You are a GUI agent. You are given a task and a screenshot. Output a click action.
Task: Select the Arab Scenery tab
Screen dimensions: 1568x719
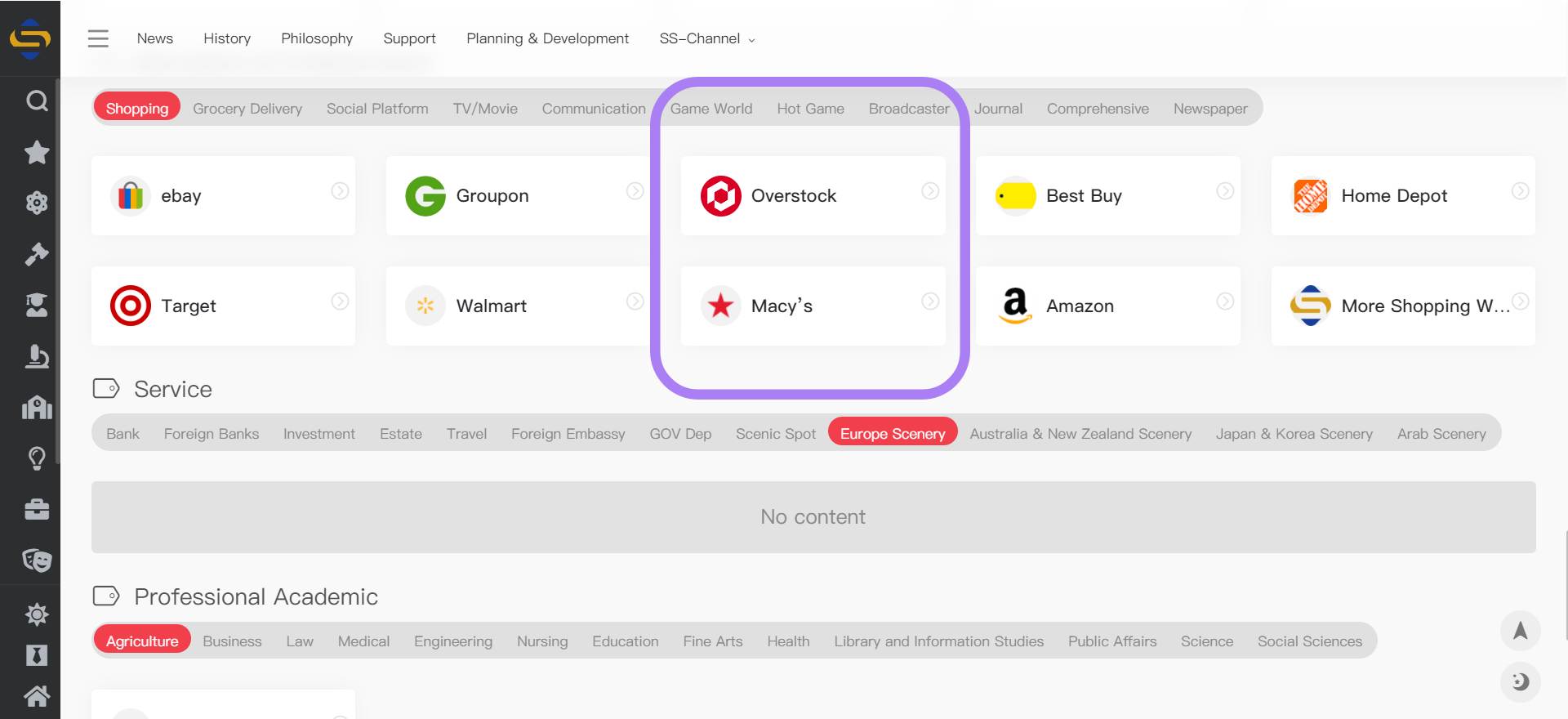tap(1441, 434)
